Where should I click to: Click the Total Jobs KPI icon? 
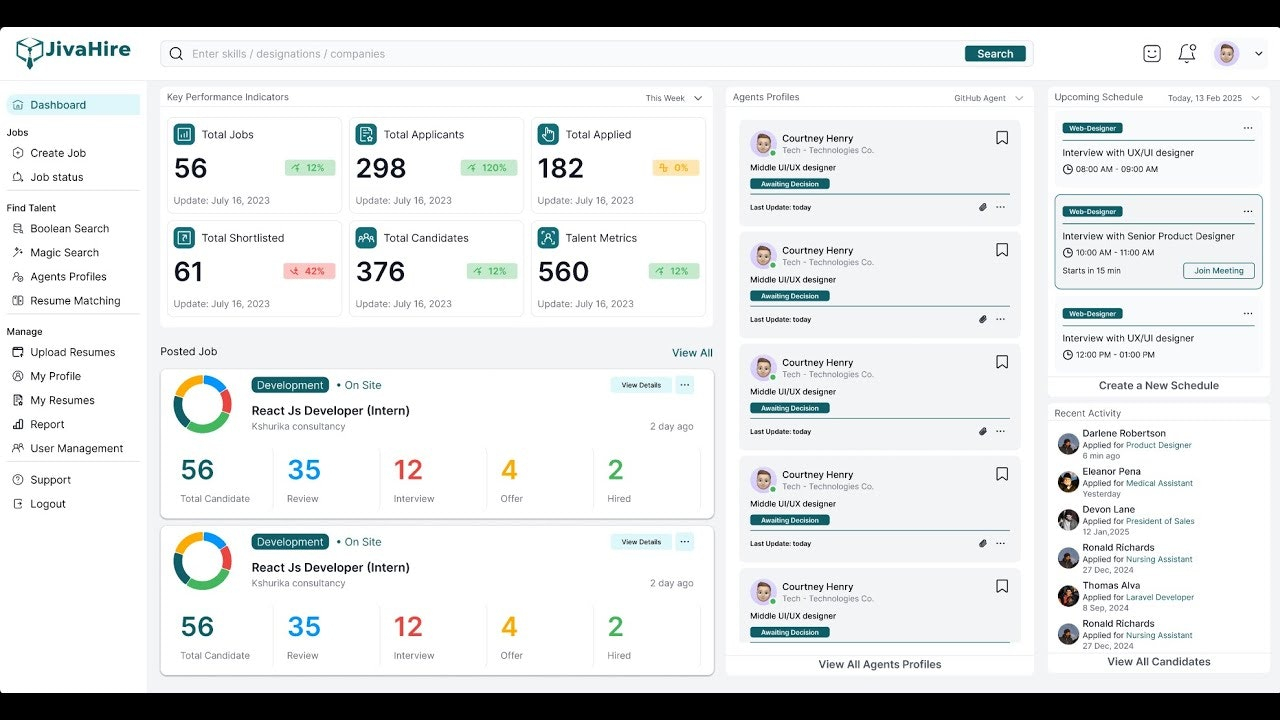tap(184, 134)
